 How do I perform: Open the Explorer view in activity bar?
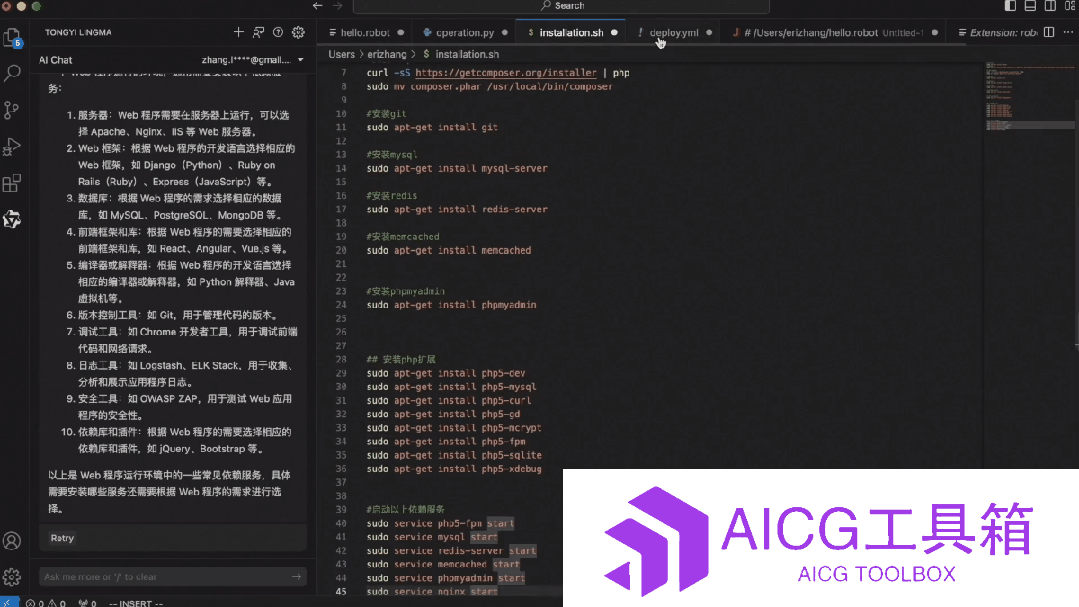tap(12, 38)
